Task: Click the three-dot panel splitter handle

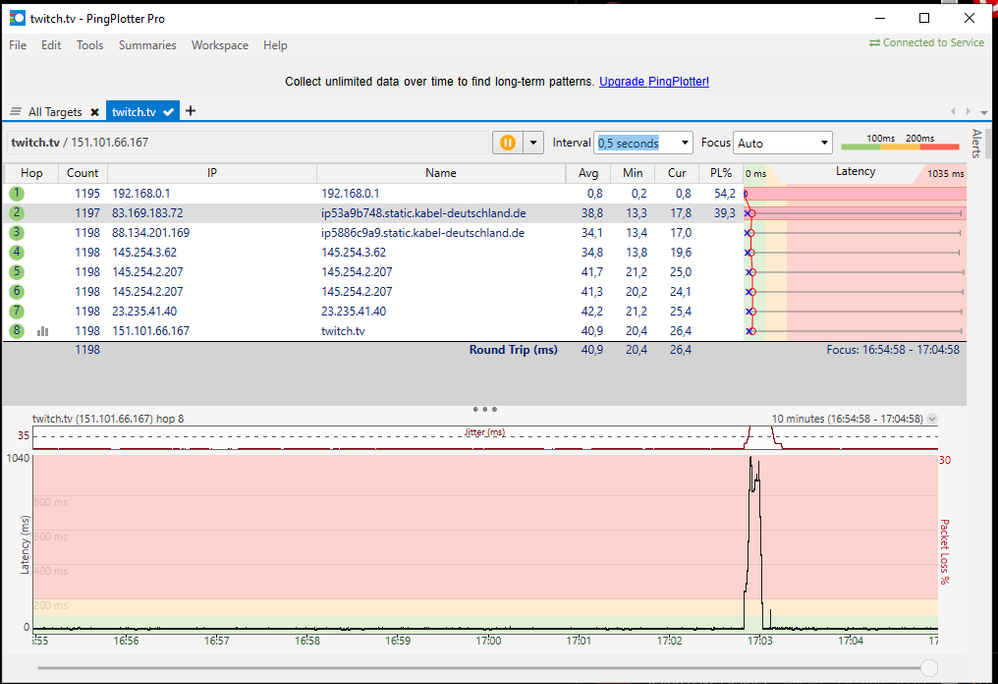Action: [x=484, y=409]
